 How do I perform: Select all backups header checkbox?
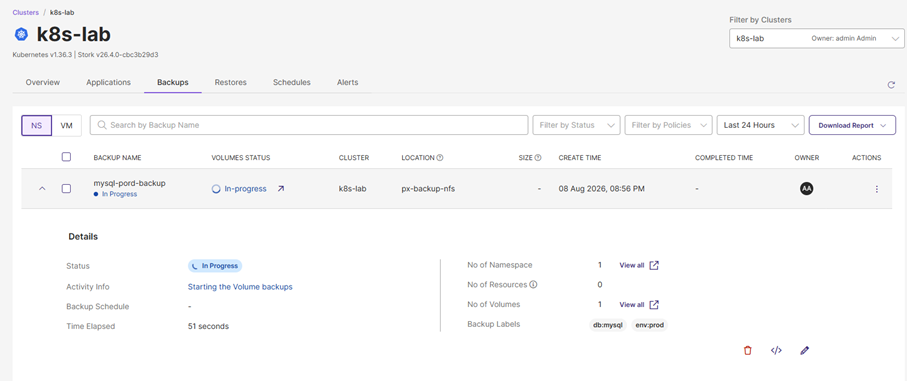coord(67,157)
